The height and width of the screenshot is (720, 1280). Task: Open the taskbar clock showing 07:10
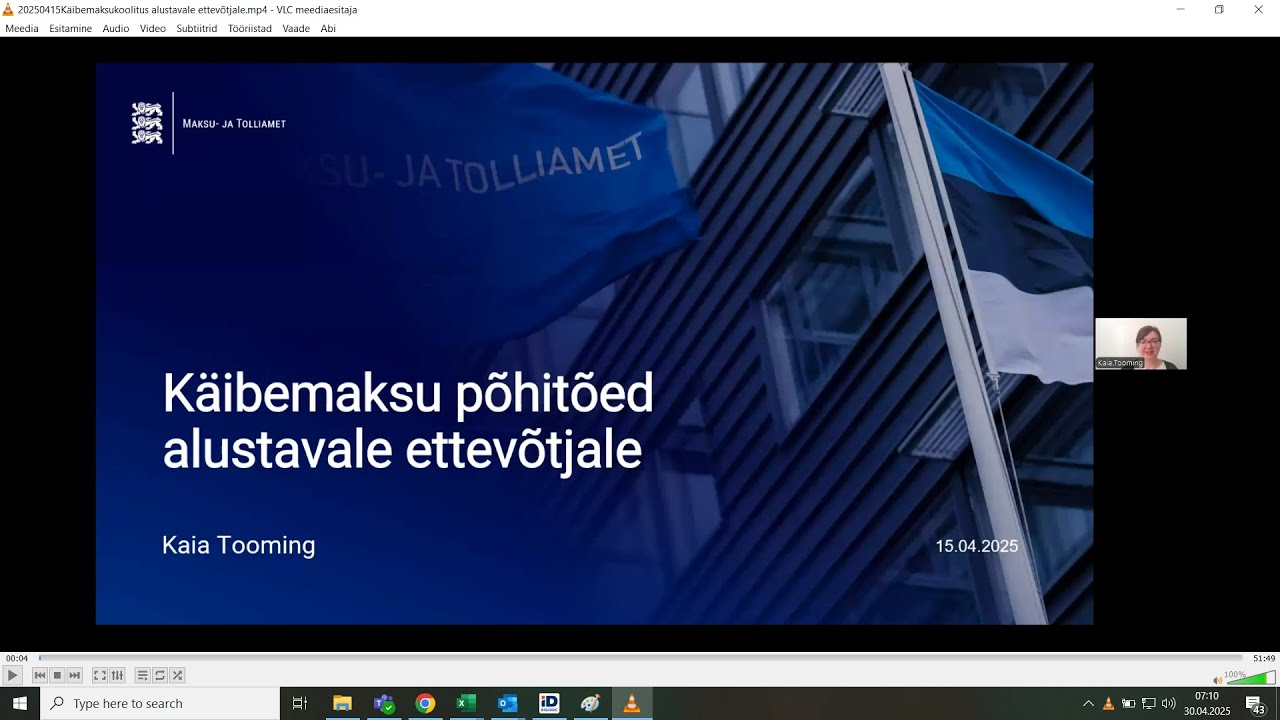pyautogui.click(x=1207, y=703)
